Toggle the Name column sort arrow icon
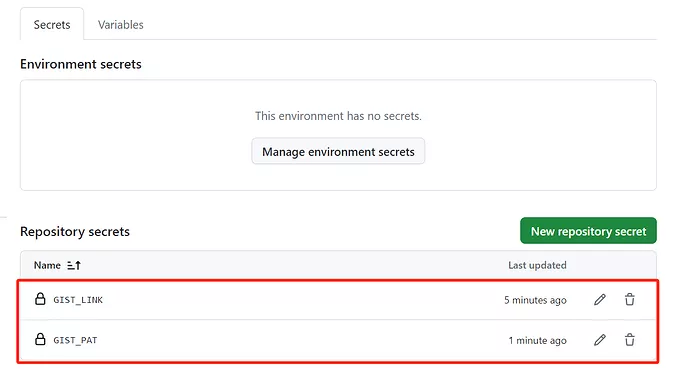 pyautogui.click(x=74, y=265)
